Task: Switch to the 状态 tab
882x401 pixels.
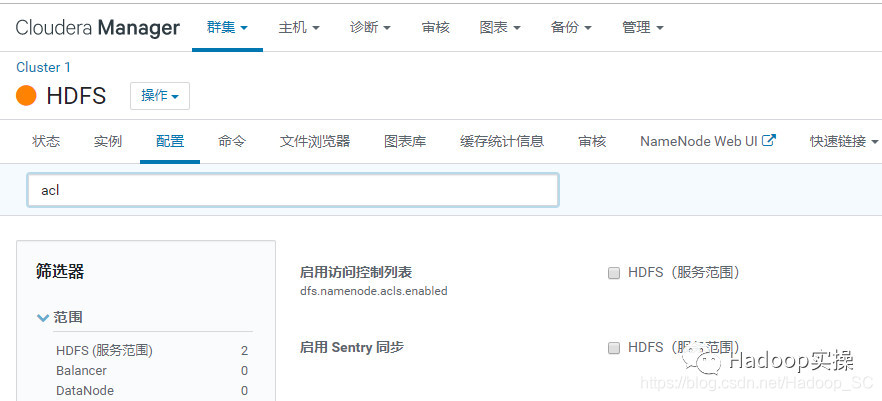Action: click(46, 141)
